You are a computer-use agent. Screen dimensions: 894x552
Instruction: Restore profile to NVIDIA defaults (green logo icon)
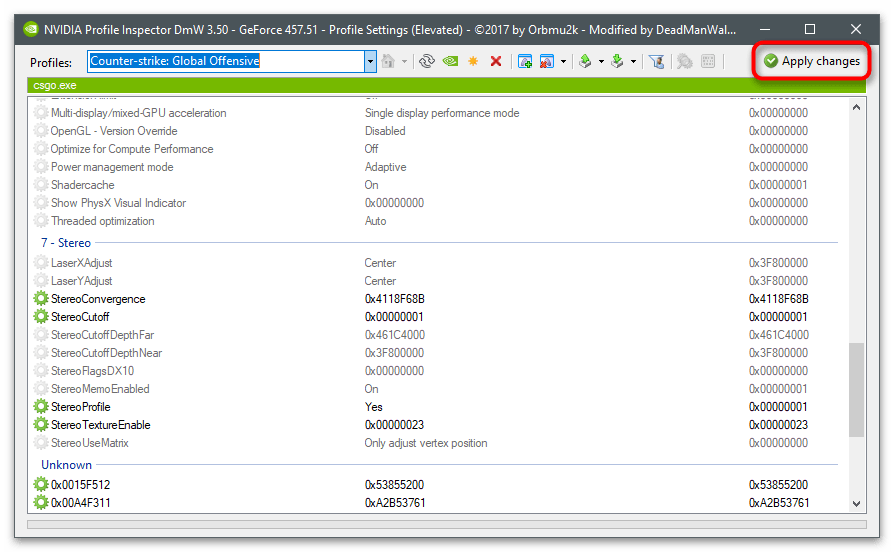(450, 61)
